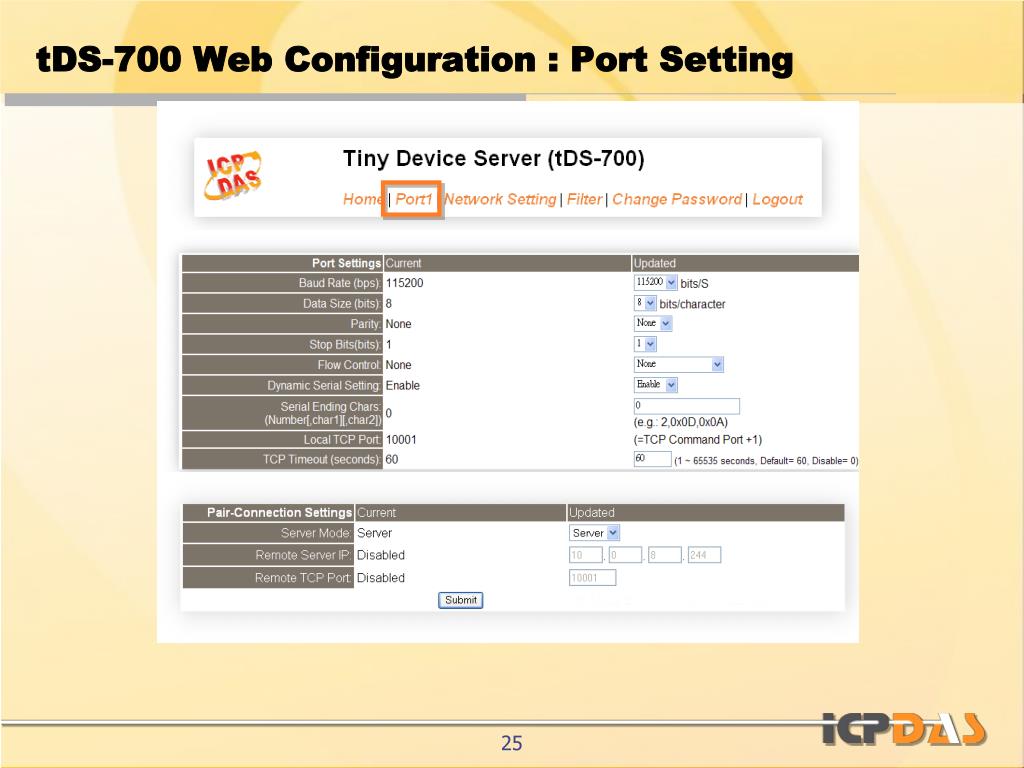Click the '(e.g.: 2,0x0D,0x0A)' example text

680,422
